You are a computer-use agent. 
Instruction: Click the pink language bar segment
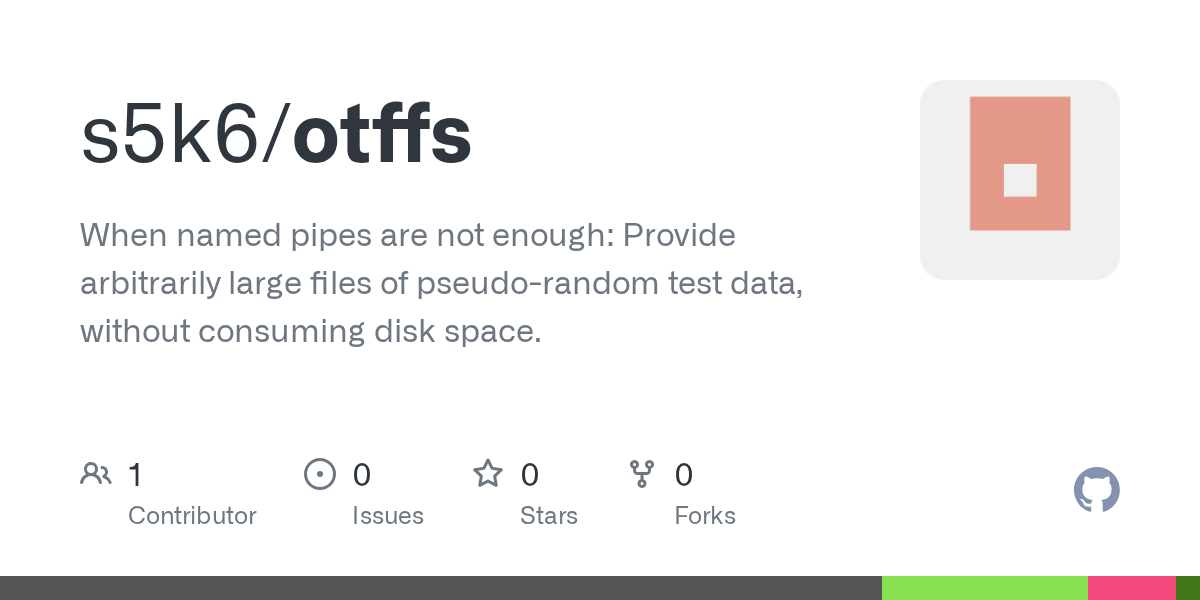pos(1131,588)
